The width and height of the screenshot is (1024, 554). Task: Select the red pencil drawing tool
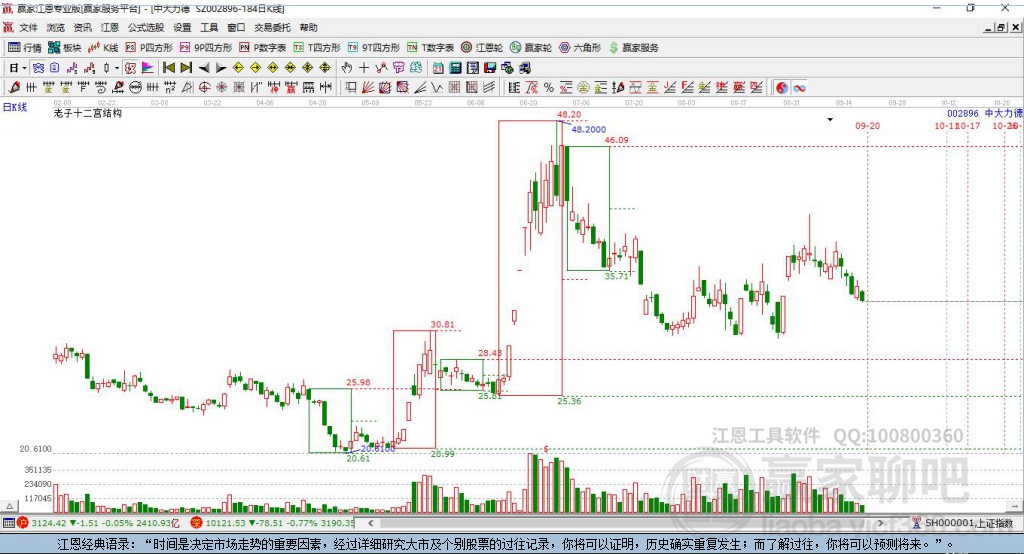(14, 88)
